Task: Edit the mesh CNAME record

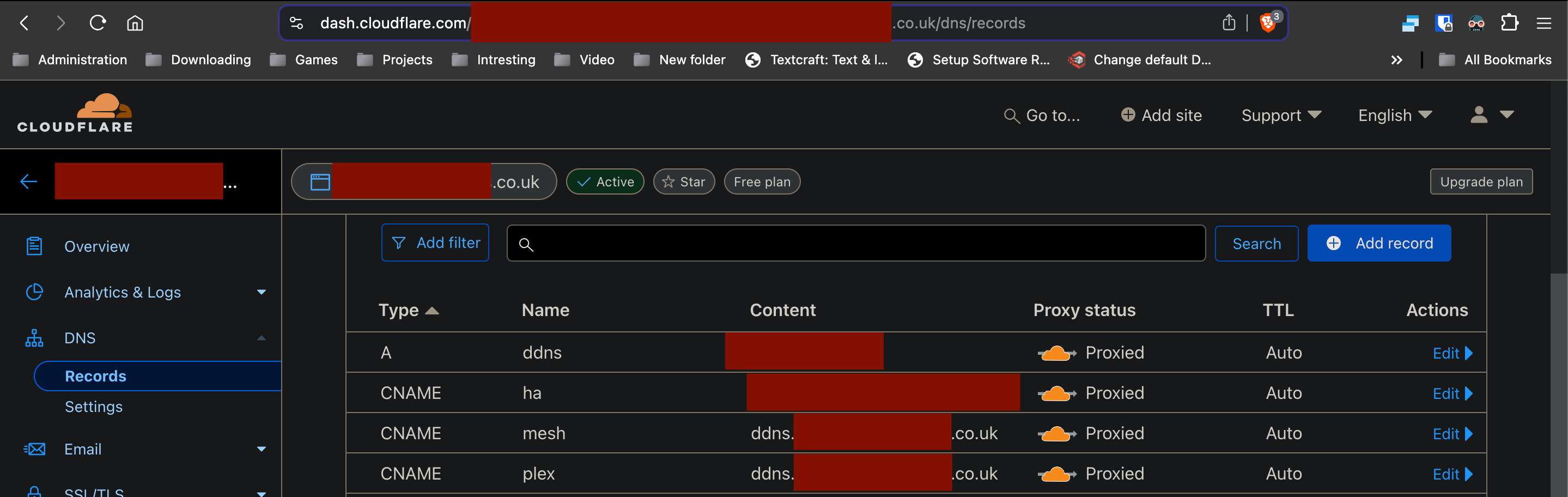Action: 1452,434
